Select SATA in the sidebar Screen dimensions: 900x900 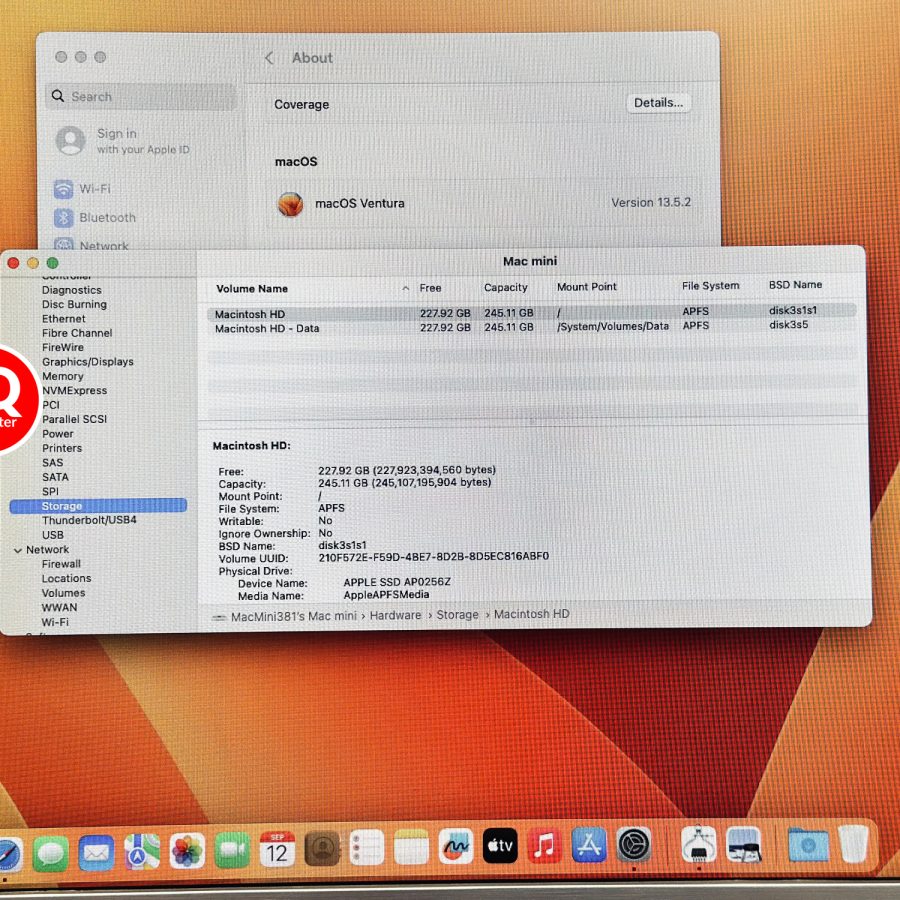point(55,478)
